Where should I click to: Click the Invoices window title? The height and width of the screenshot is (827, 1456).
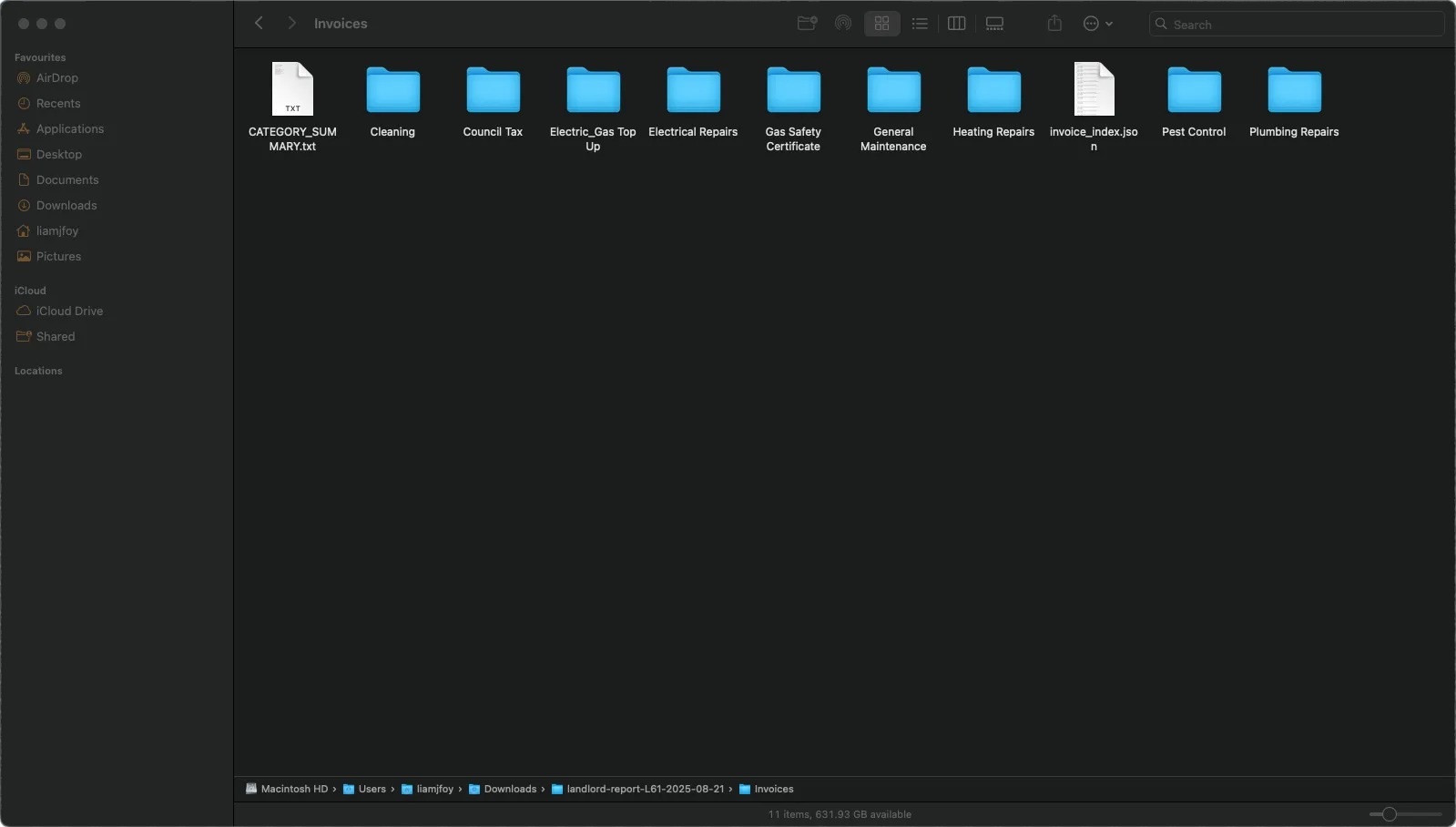click(x=341, y=24)
